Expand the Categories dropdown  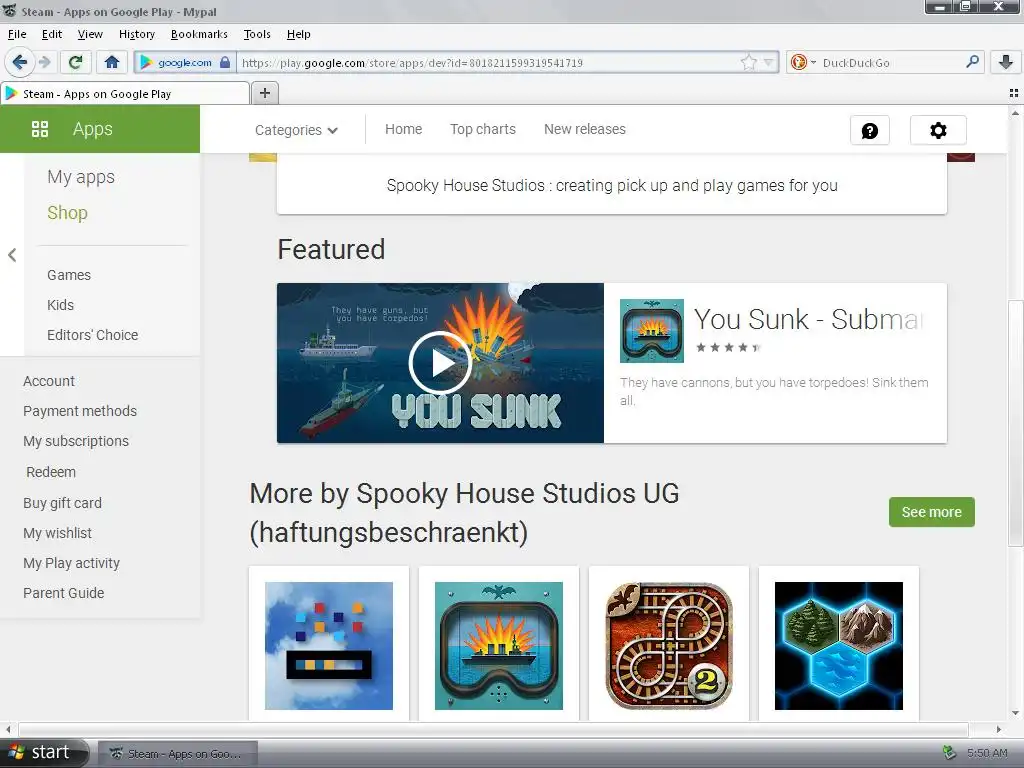[296, 130]
